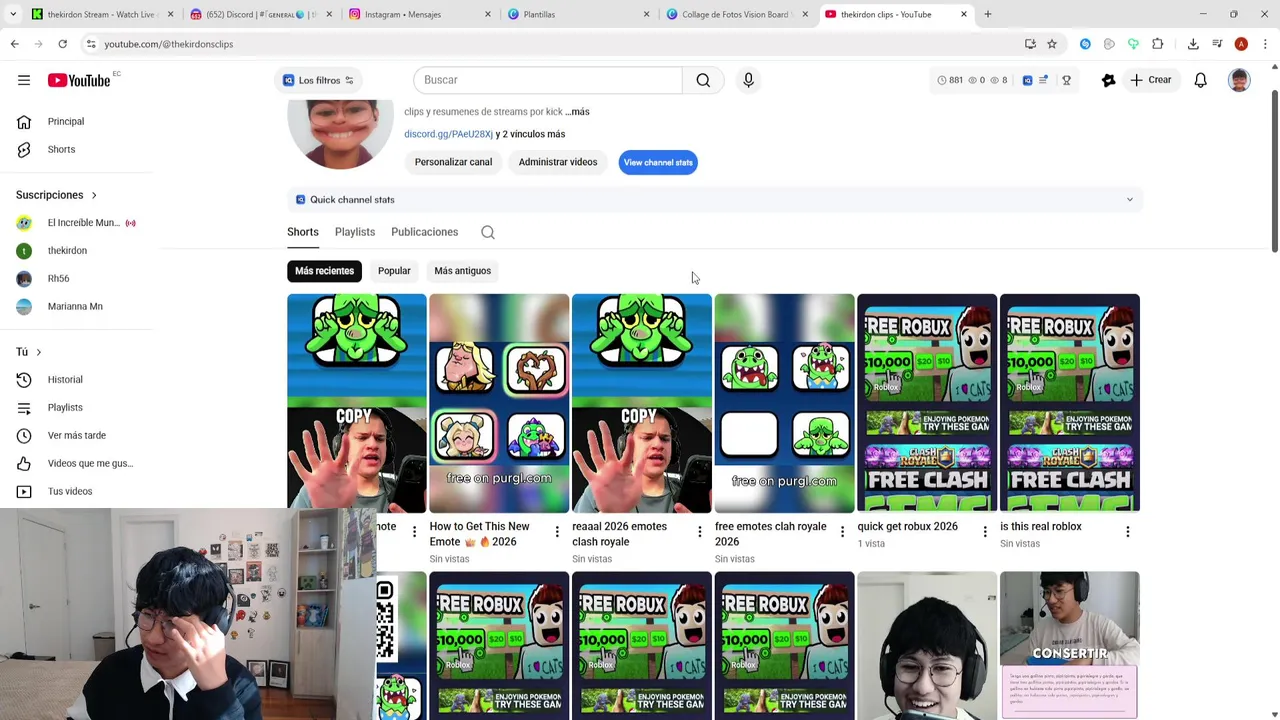
Task: Click the magnifier search button
Action: pyautogui.click(x=703, y=80)
